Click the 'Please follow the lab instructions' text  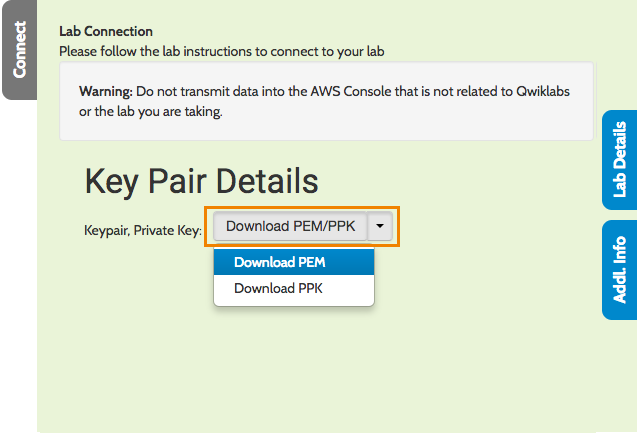click(221, 50)
